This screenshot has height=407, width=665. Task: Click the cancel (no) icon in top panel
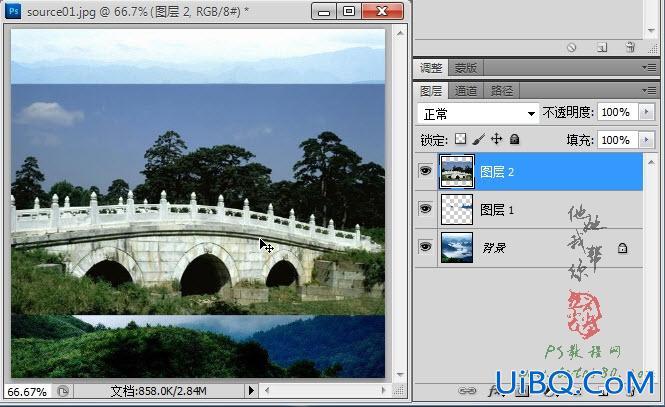(572, 47)
